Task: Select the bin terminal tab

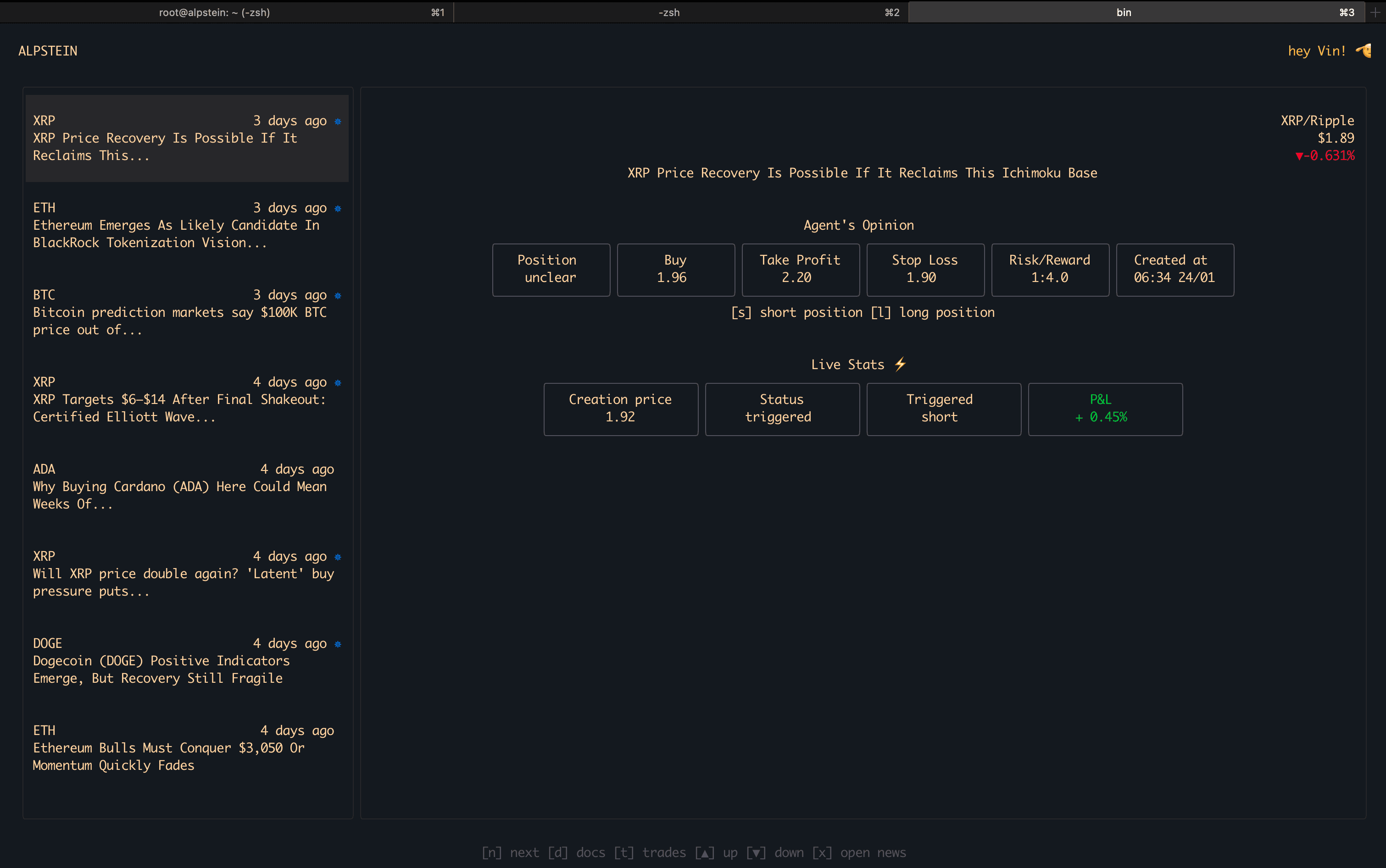Action: point(1124,12)
